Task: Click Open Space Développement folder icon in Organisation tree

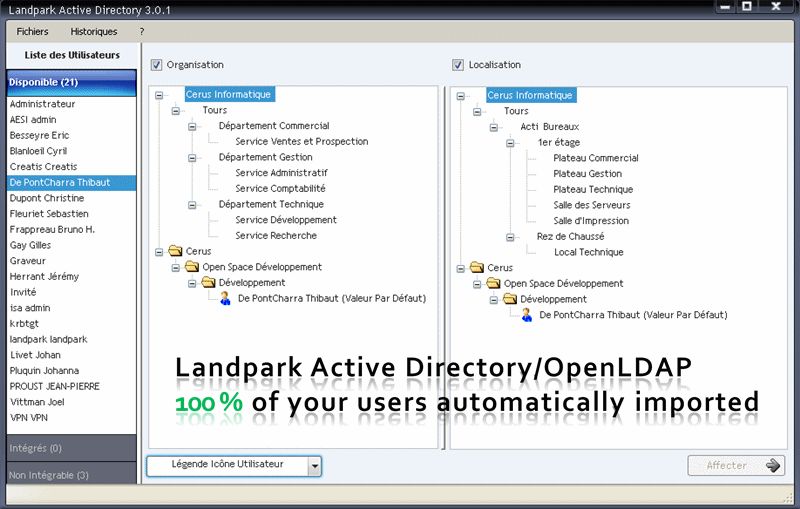Action: pos(192,266)
